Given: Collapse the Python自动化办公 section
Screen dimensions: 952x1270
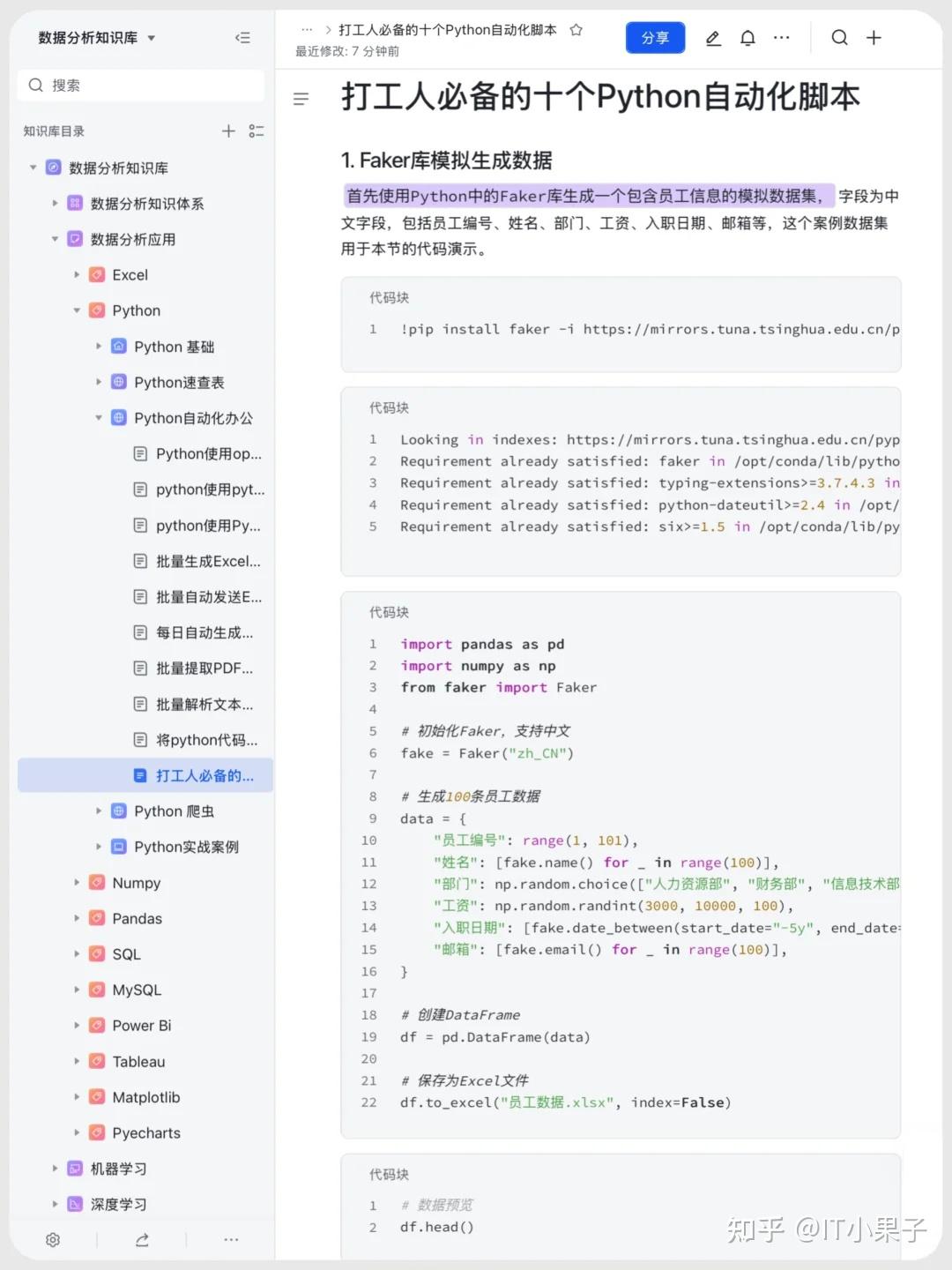Looking at the screenshot, I should click(99, 418).
